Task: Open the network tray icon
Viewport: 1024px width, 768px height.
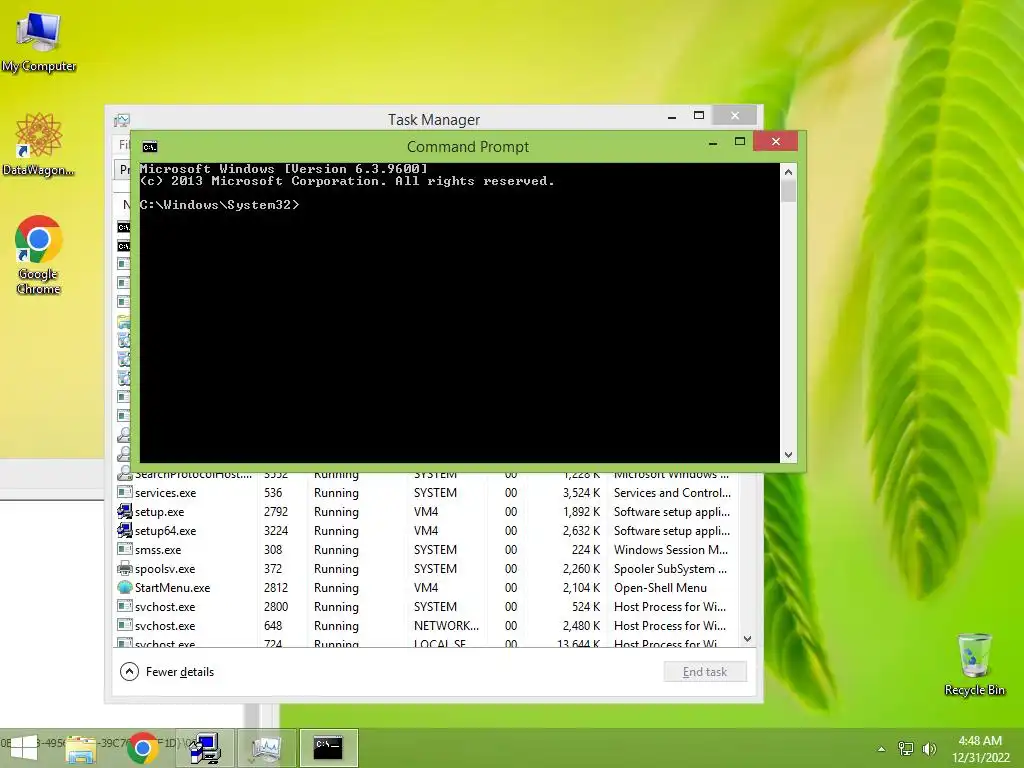Action: pos(906,748)
